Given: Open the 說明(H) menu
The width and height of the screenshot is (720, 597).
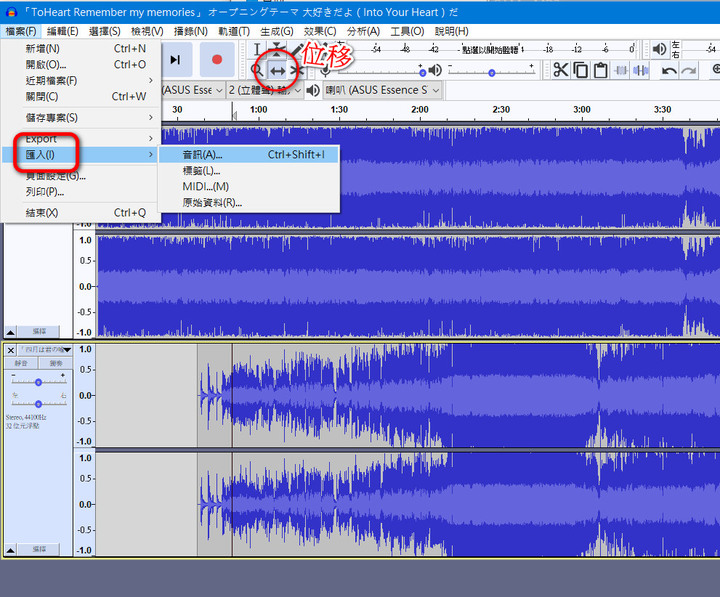Looking at the screenshot, I should (451, 31).
